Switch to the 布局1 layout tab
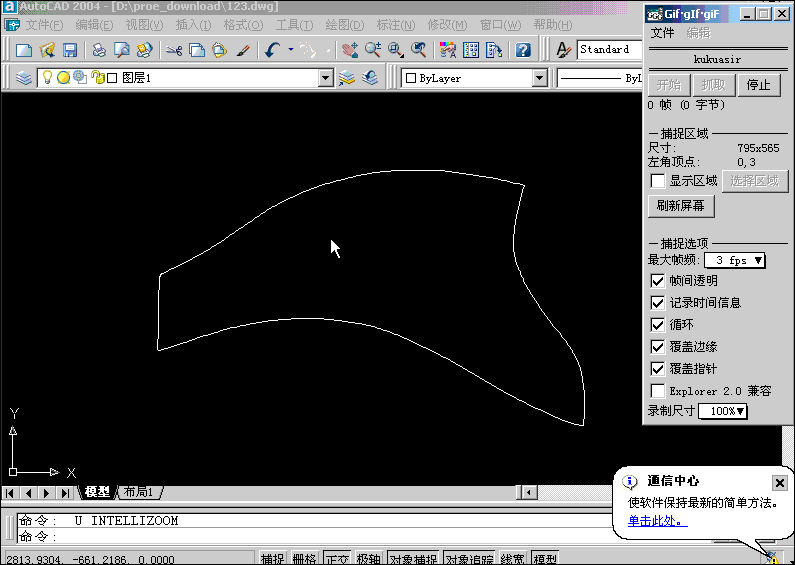 tap(139, 492)
